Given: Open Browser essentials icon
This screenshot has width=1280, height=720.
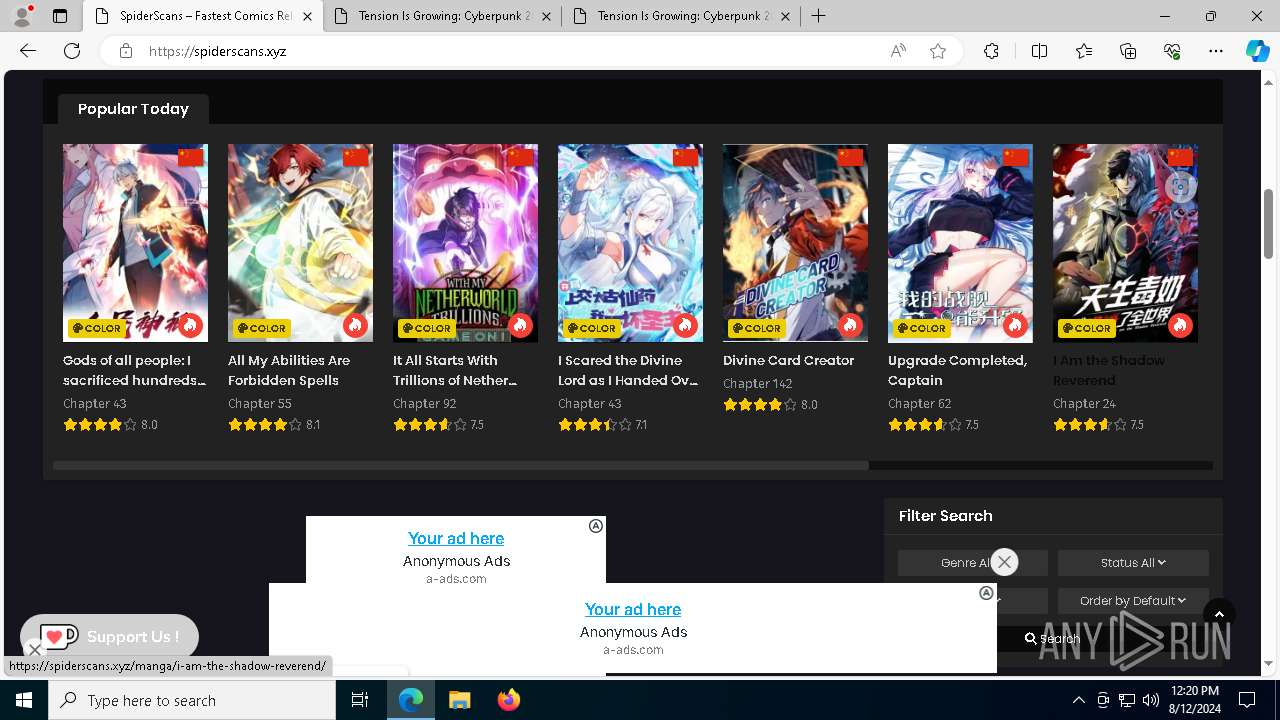Looking at the screenshot, I should pyautogui.click(x=1172, y=51).
